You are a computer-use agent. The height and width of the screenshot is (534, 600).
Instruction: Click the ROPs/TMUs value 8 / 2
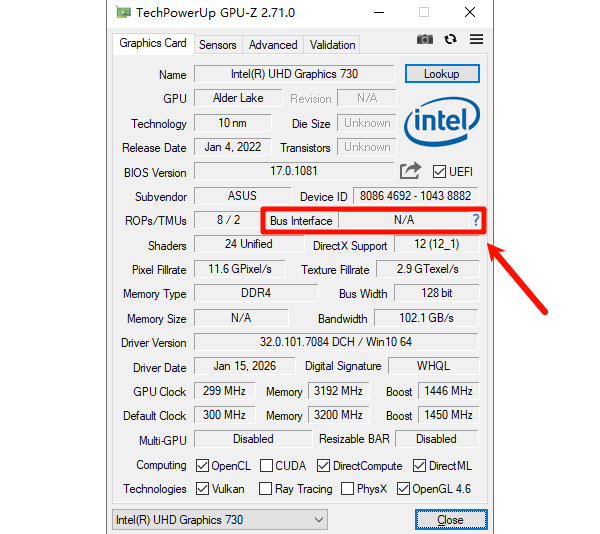228,220
